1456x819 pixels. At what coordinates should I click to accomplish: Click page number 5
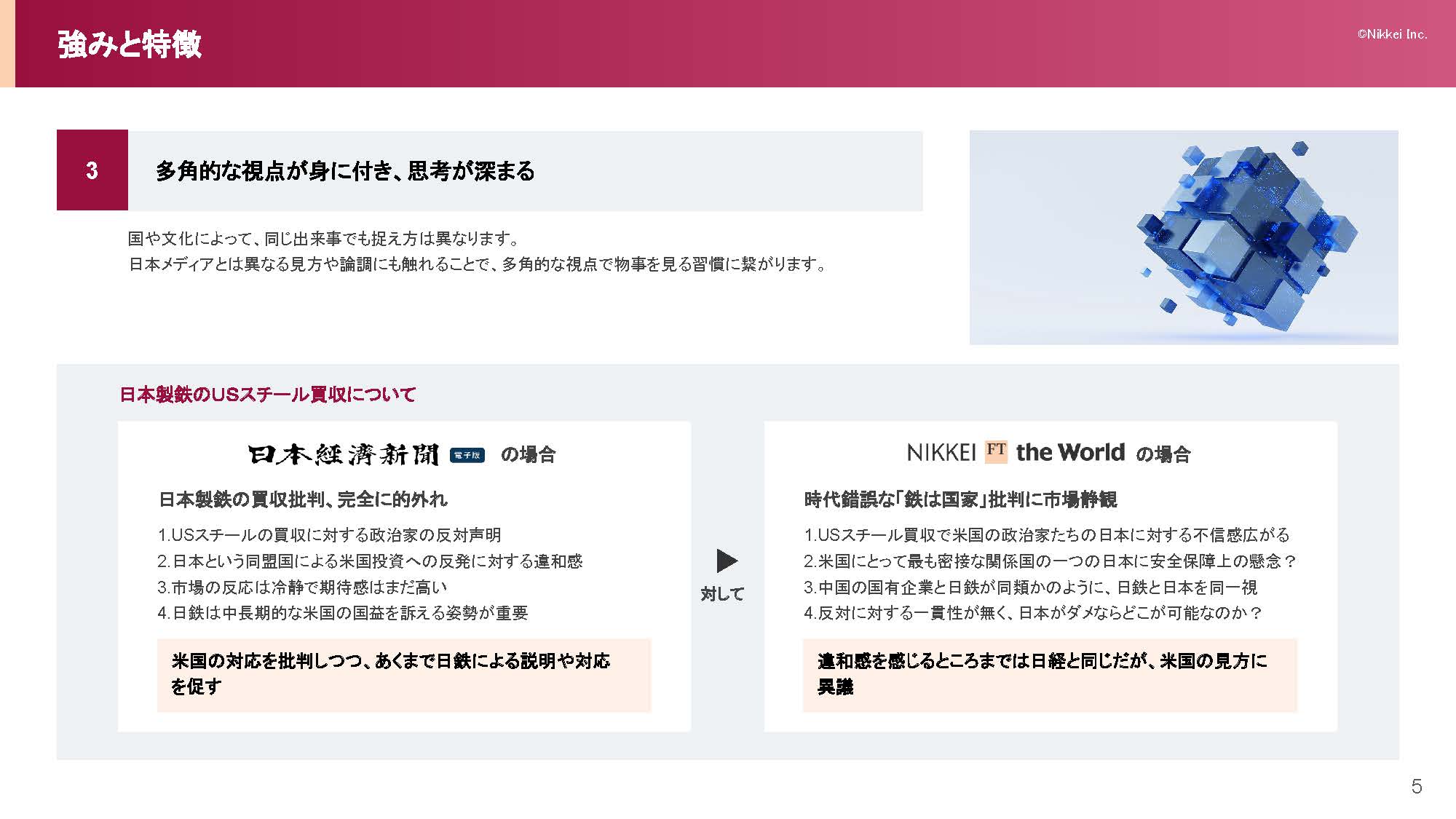tap(1416, 786)
